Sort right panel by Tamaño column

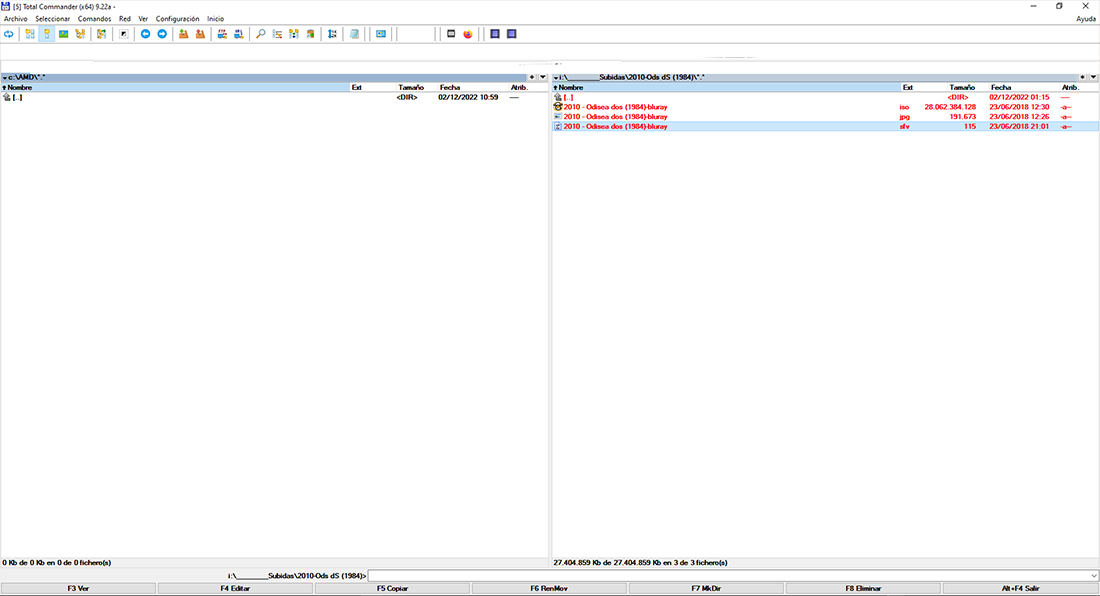click(x=962, y=88)
